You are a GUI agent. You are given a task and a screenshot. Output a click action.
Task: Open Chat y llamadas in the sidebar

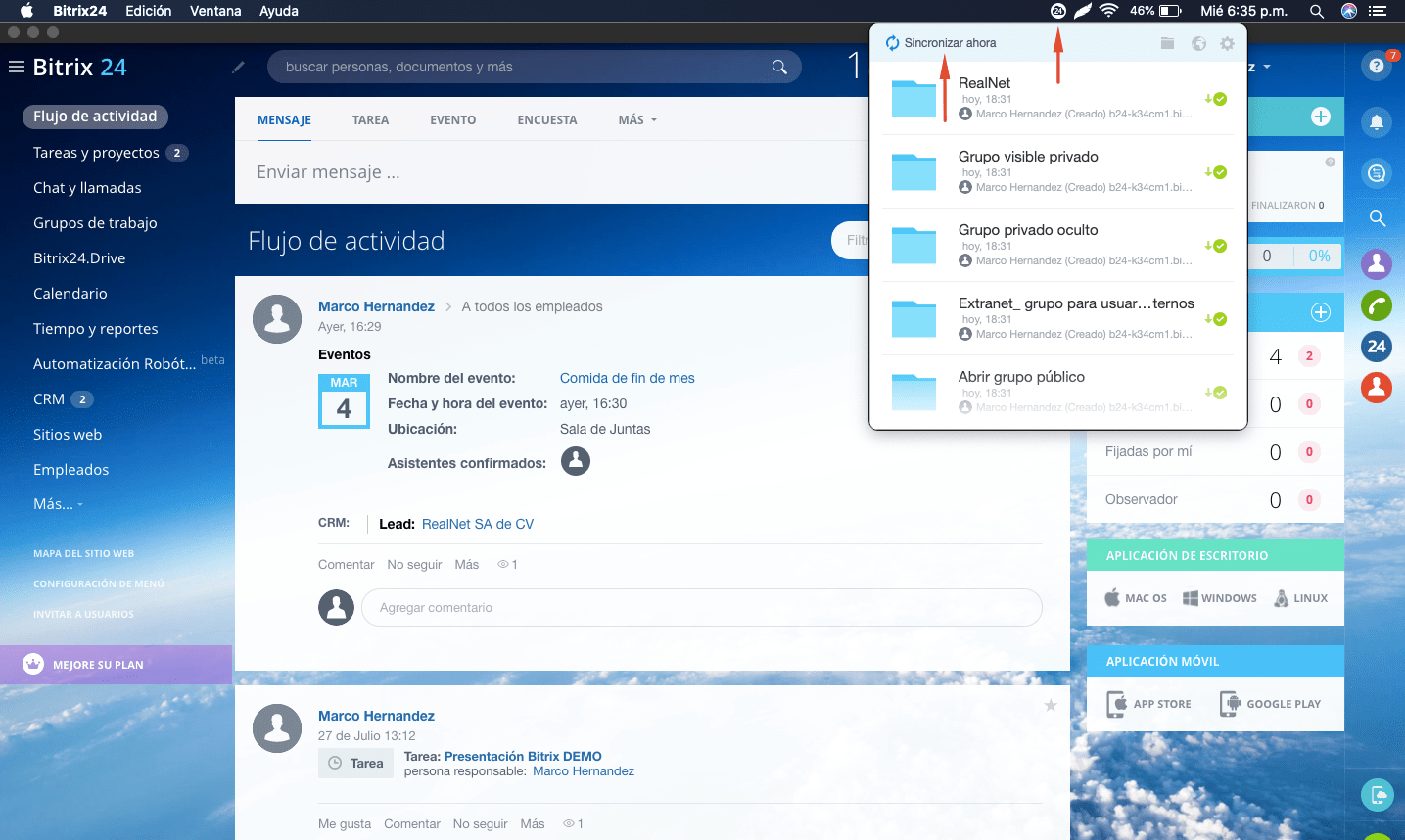tap(87, 188)
